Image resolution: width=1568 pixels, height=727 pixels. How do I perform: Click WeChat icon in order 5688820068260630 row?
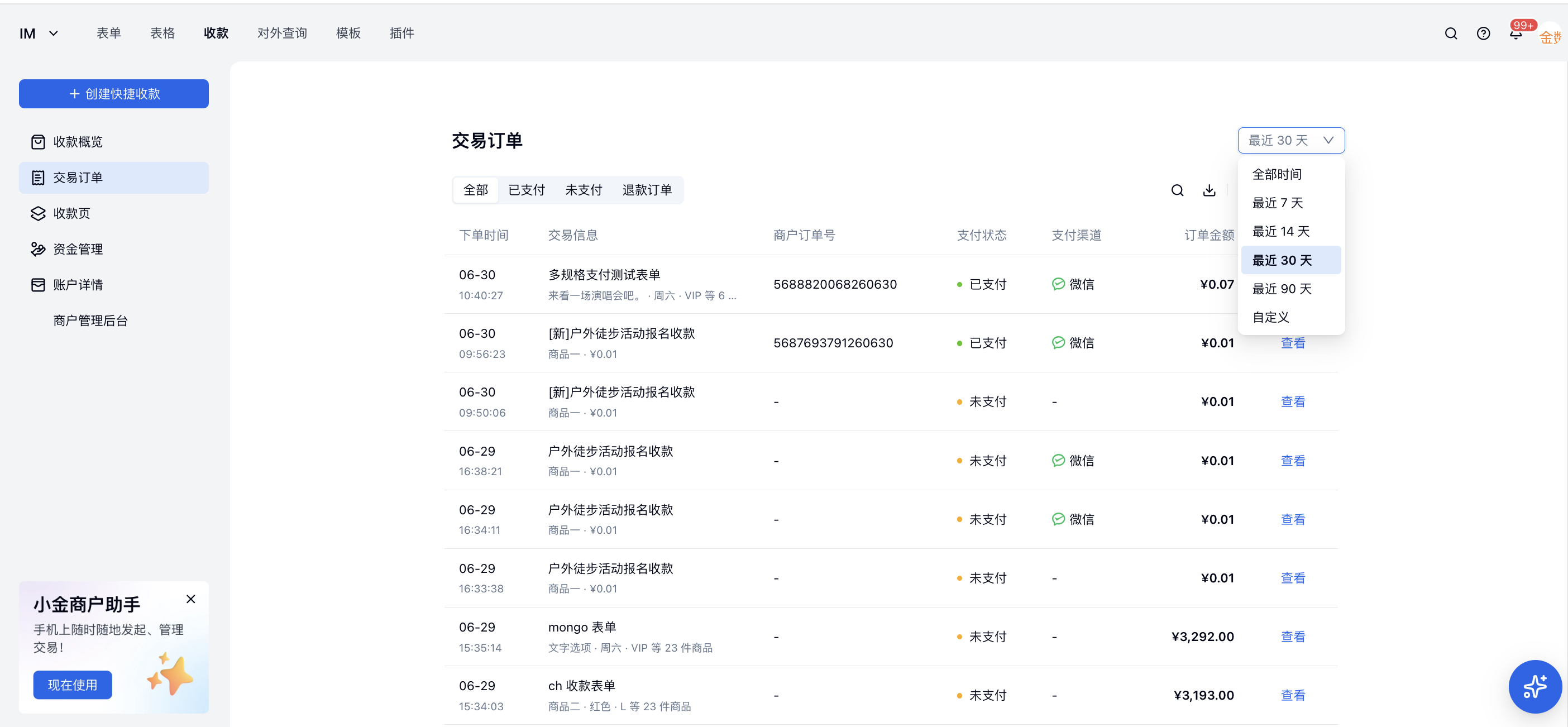pyautogui.click(x=1058, y=284)
